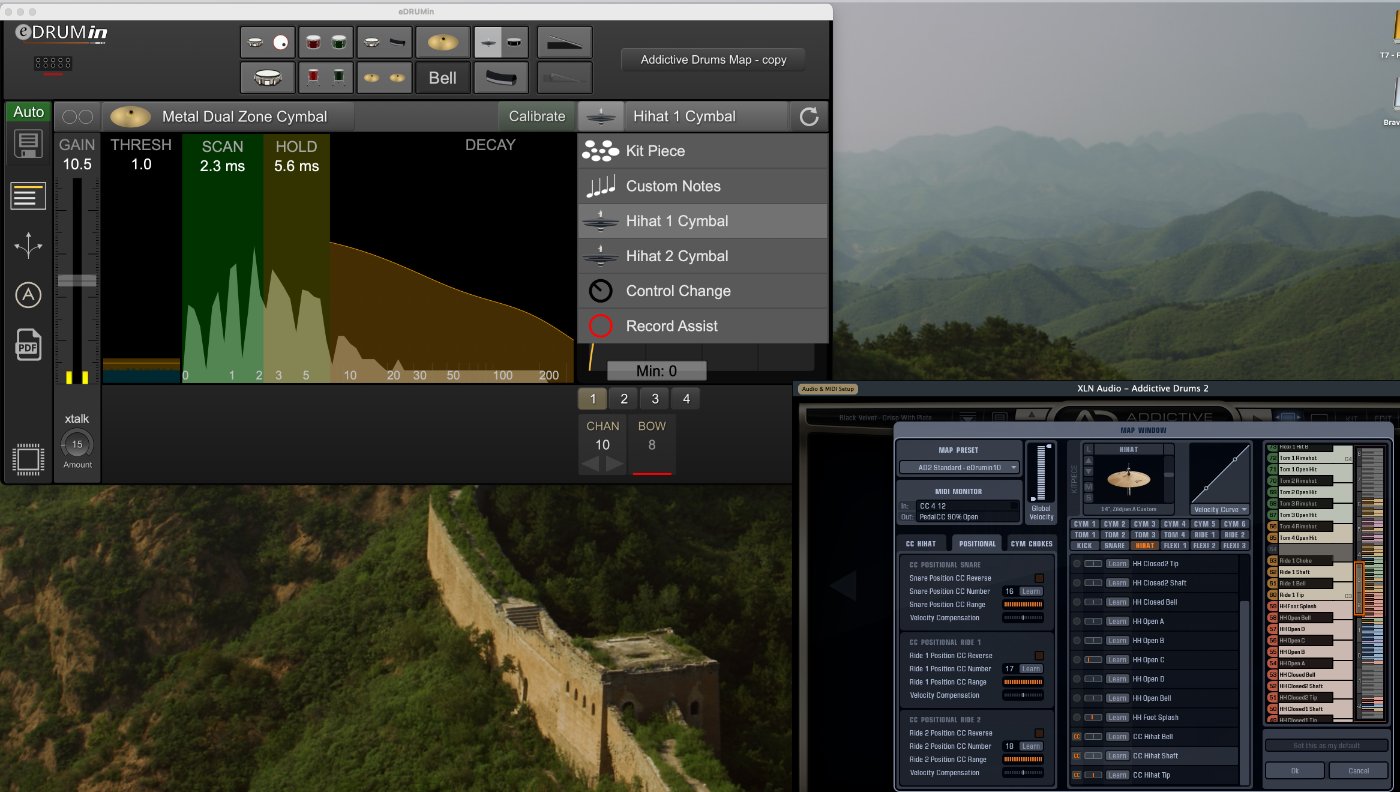Click the CC icon beside CC Hihat Tip
This screenshot has height=792, width=1400.
1078,775
